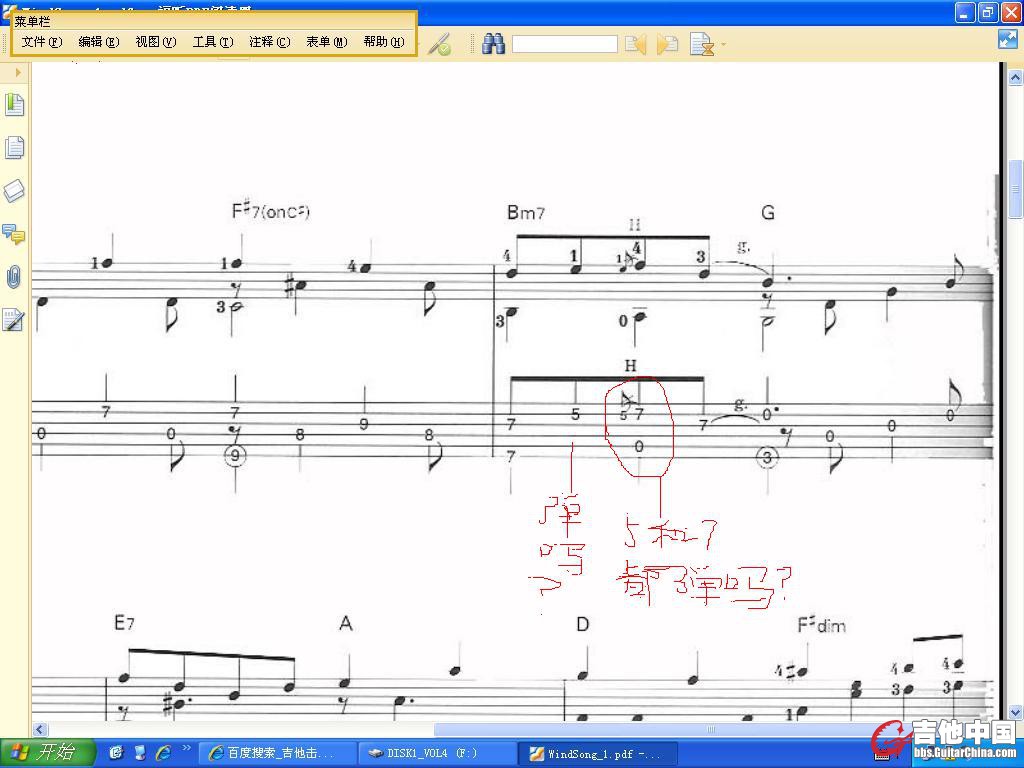The image size is (1024, 768).
Task: Click the vertical scrollbar thumb
Action: [x=1015, y=189]
